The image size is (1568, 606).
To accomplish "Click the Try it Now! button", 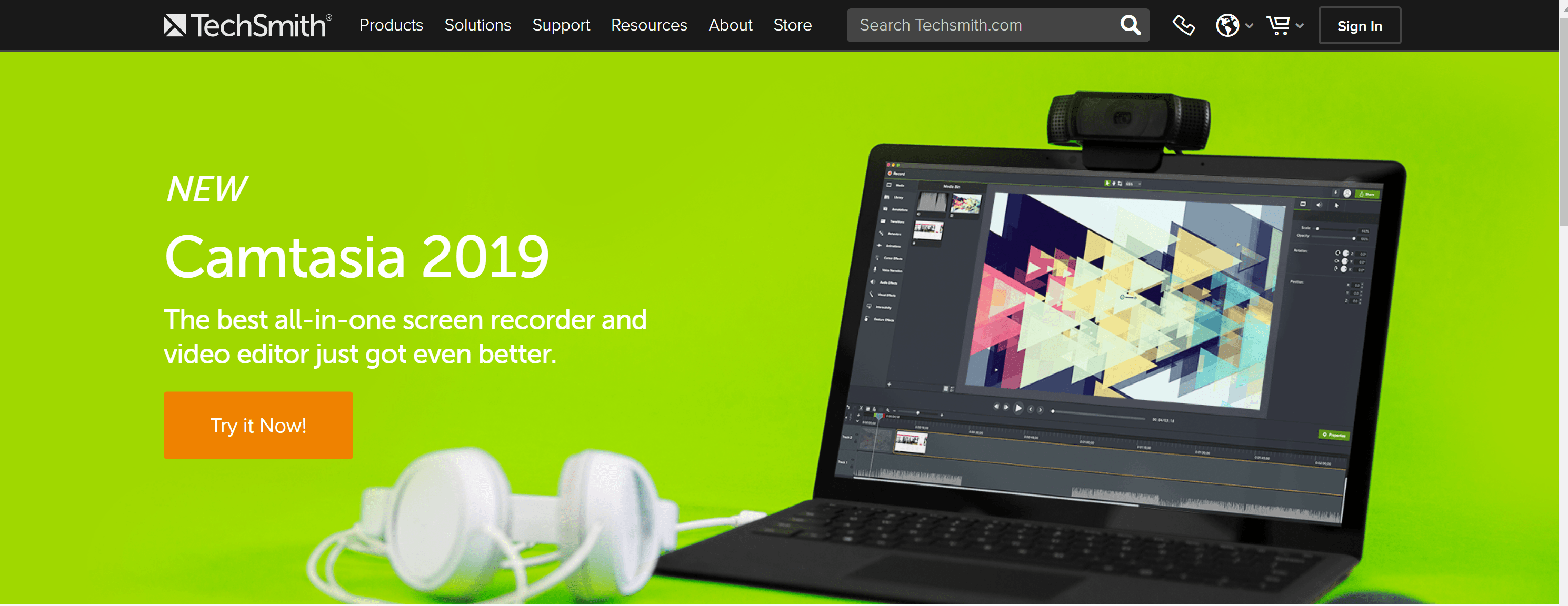I will tap(258, 425).
